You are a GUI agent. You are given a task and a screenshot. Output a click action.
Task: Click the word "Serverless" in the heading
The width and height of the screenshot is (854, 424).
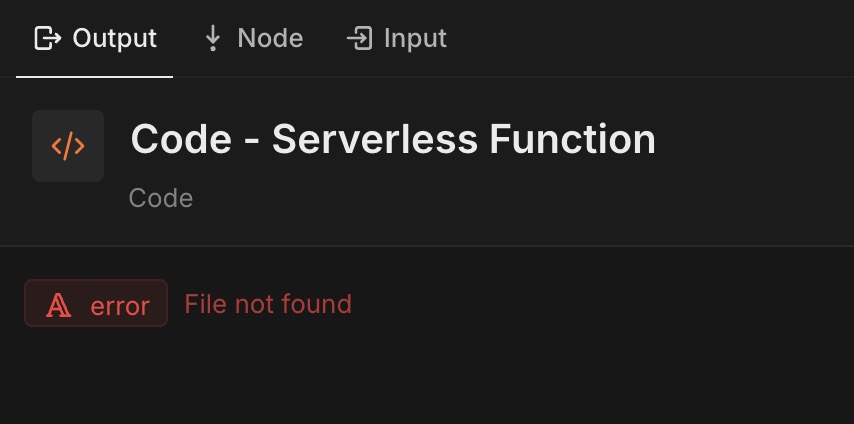(375, 140)
